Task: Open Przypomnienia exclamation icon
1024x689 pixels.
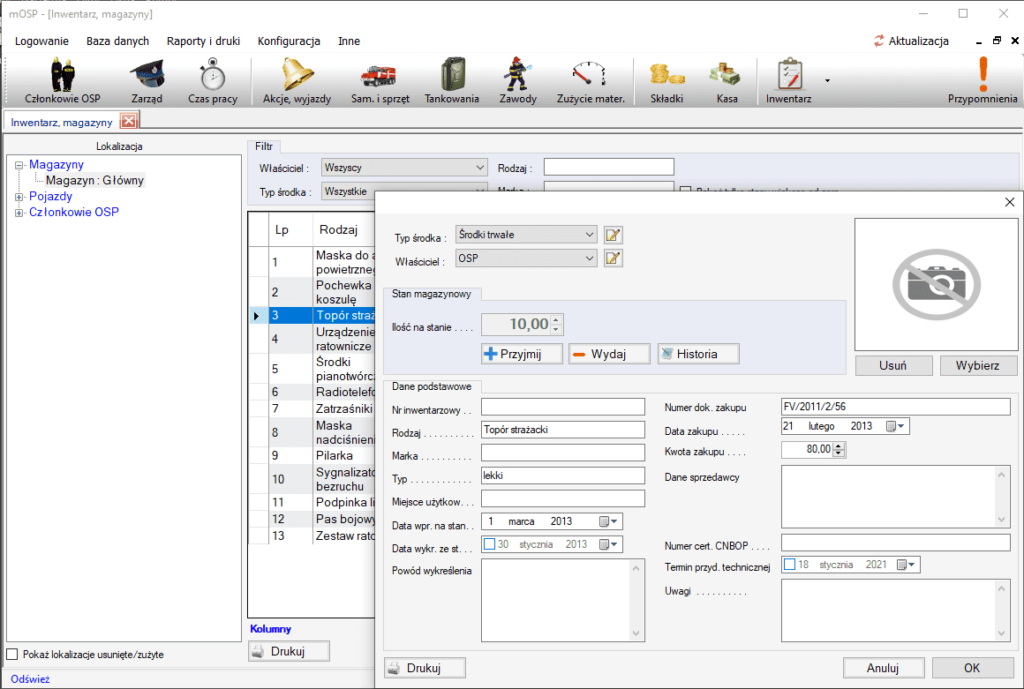Action: pos(982,81)
